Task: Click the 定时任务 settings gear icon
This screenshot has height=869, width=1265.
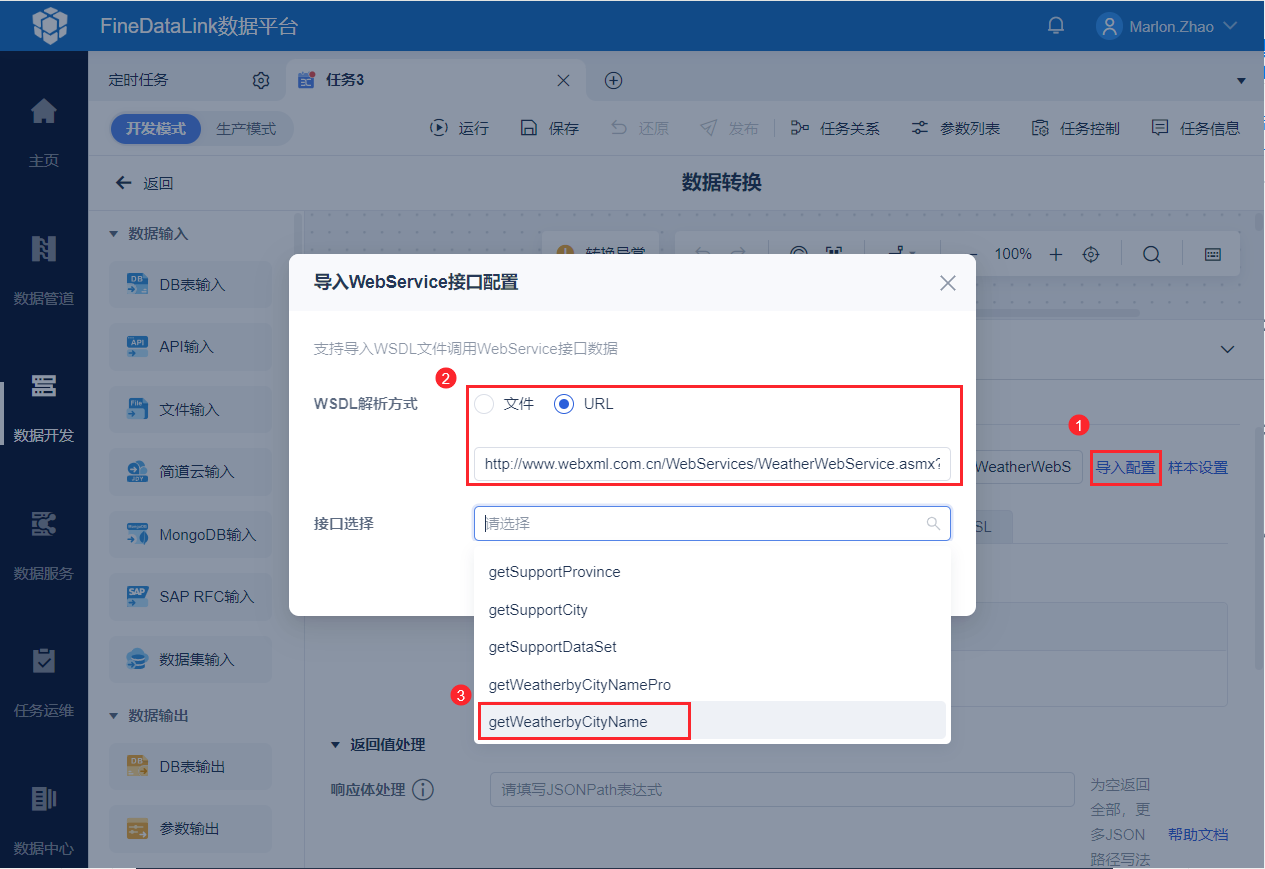Action: point(261,81)
